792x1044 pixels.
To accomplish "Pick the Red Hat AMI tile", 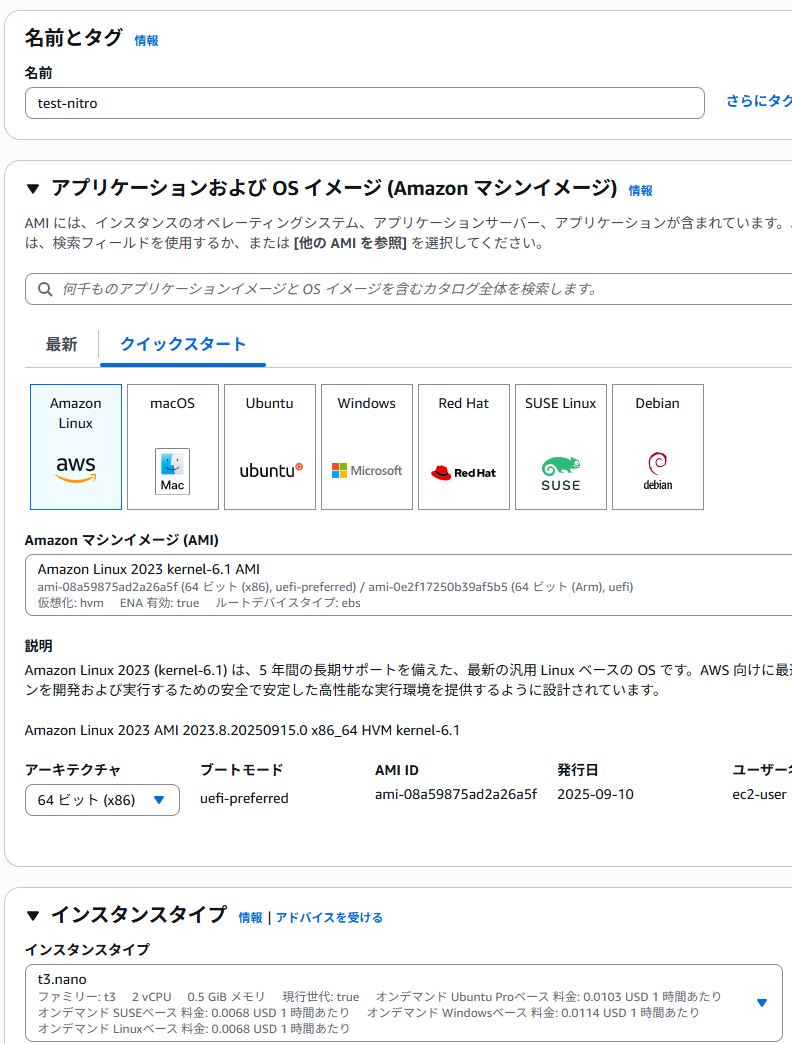I will point(464,447).
